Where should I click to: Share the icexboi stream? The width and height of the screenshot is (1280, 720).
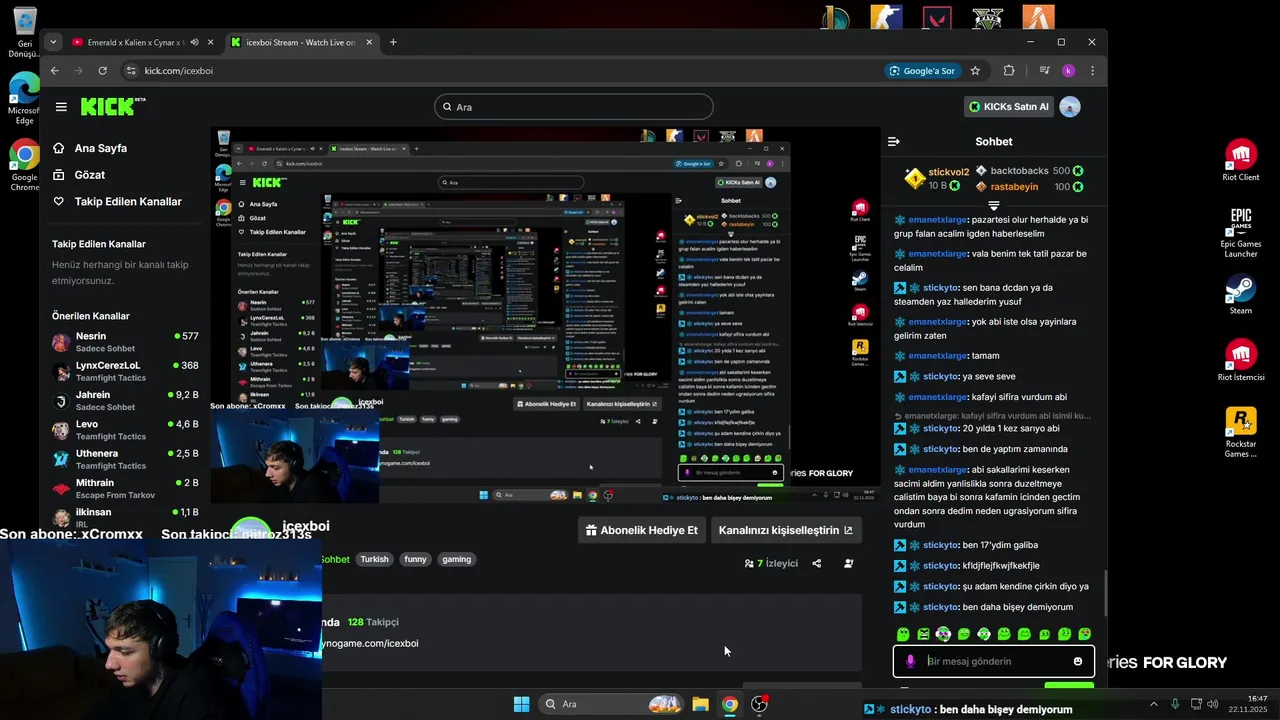[x=816, y=563]
